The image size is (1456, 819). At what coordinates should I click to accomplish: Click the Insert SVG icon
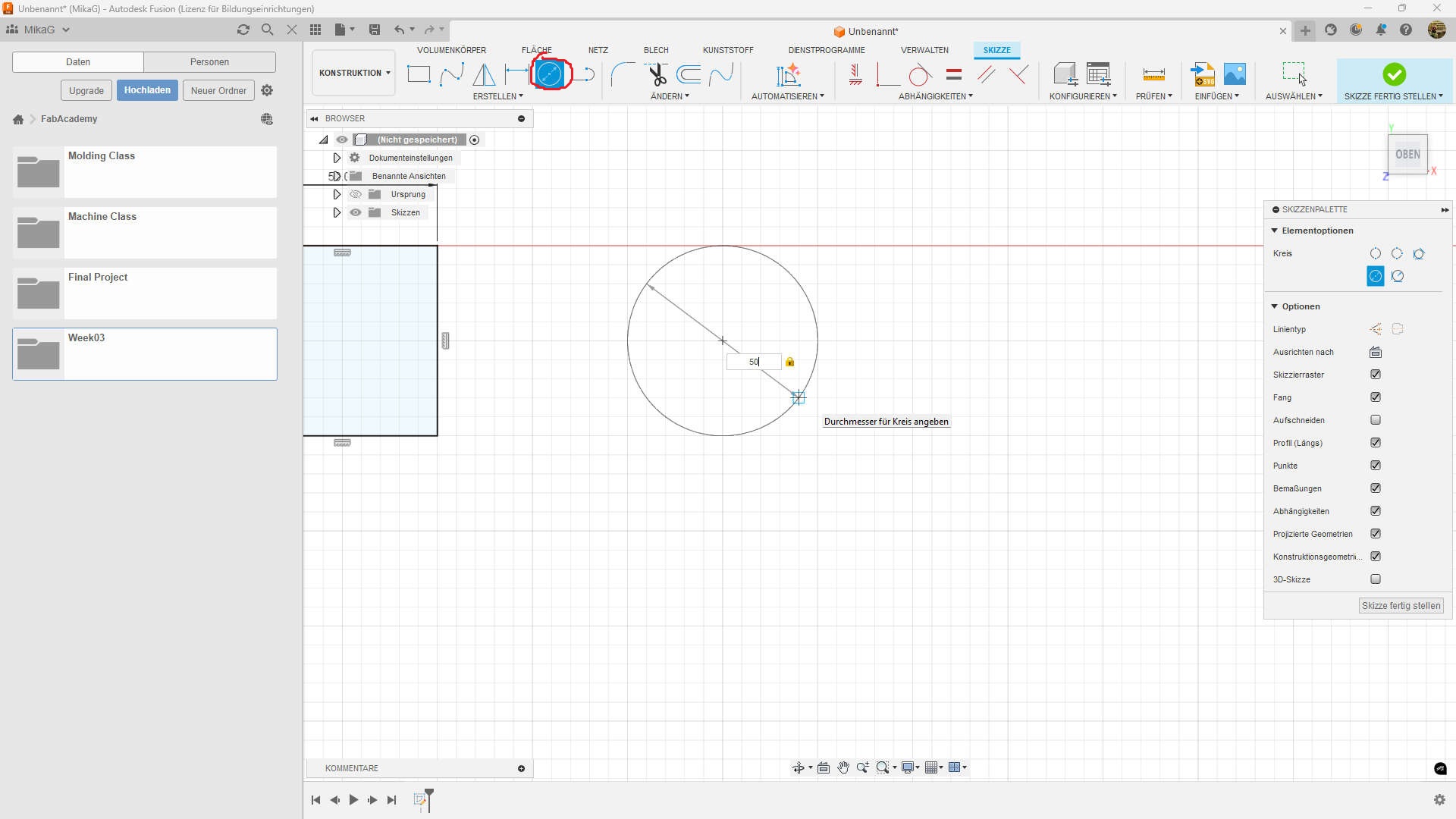pyautogui.click(x=1203, y=74)
